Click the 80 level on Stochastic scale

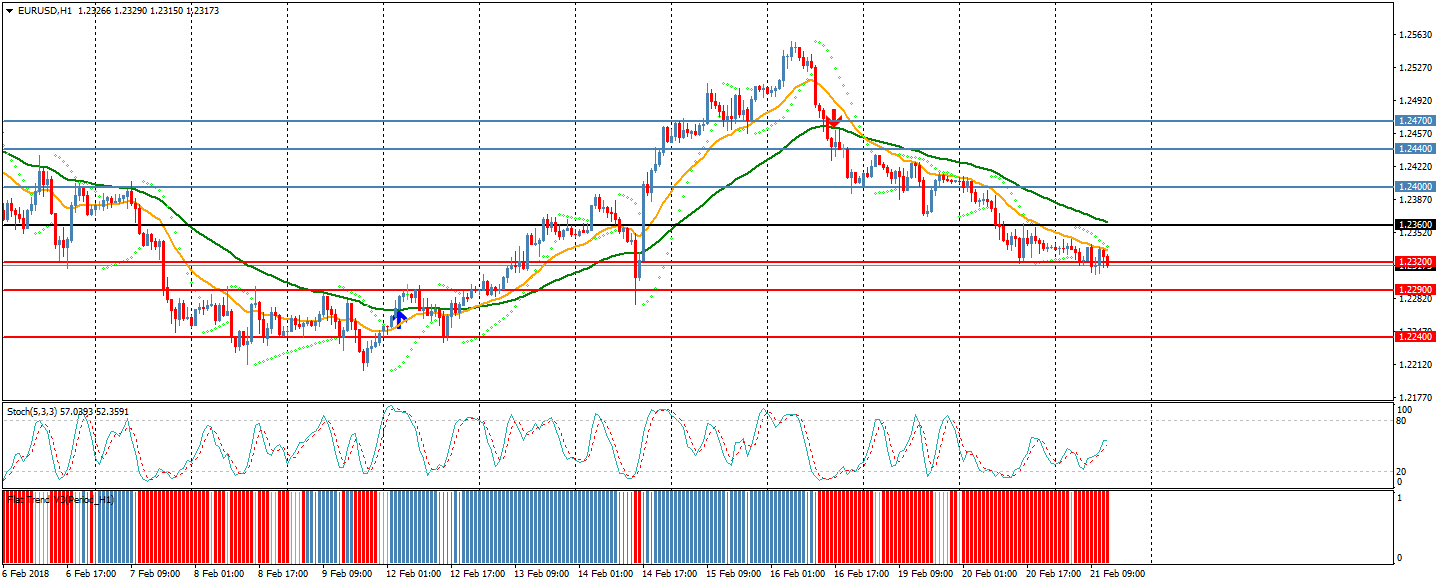pos(1403,421)
